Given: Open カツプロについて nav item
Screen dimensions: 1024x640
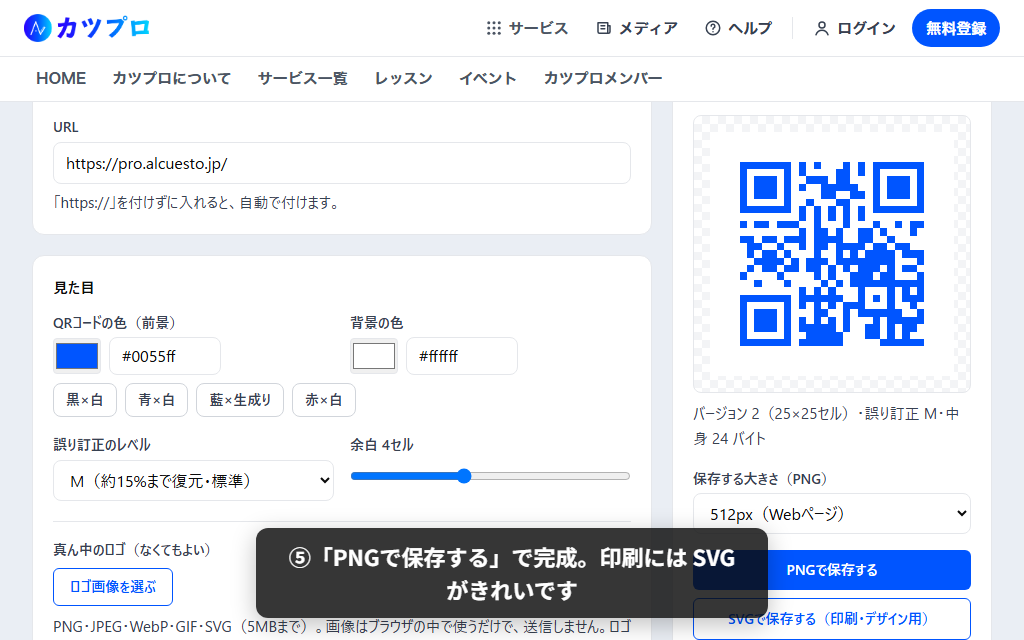Looking at the screenshot, I should click(x=172, y=78).
